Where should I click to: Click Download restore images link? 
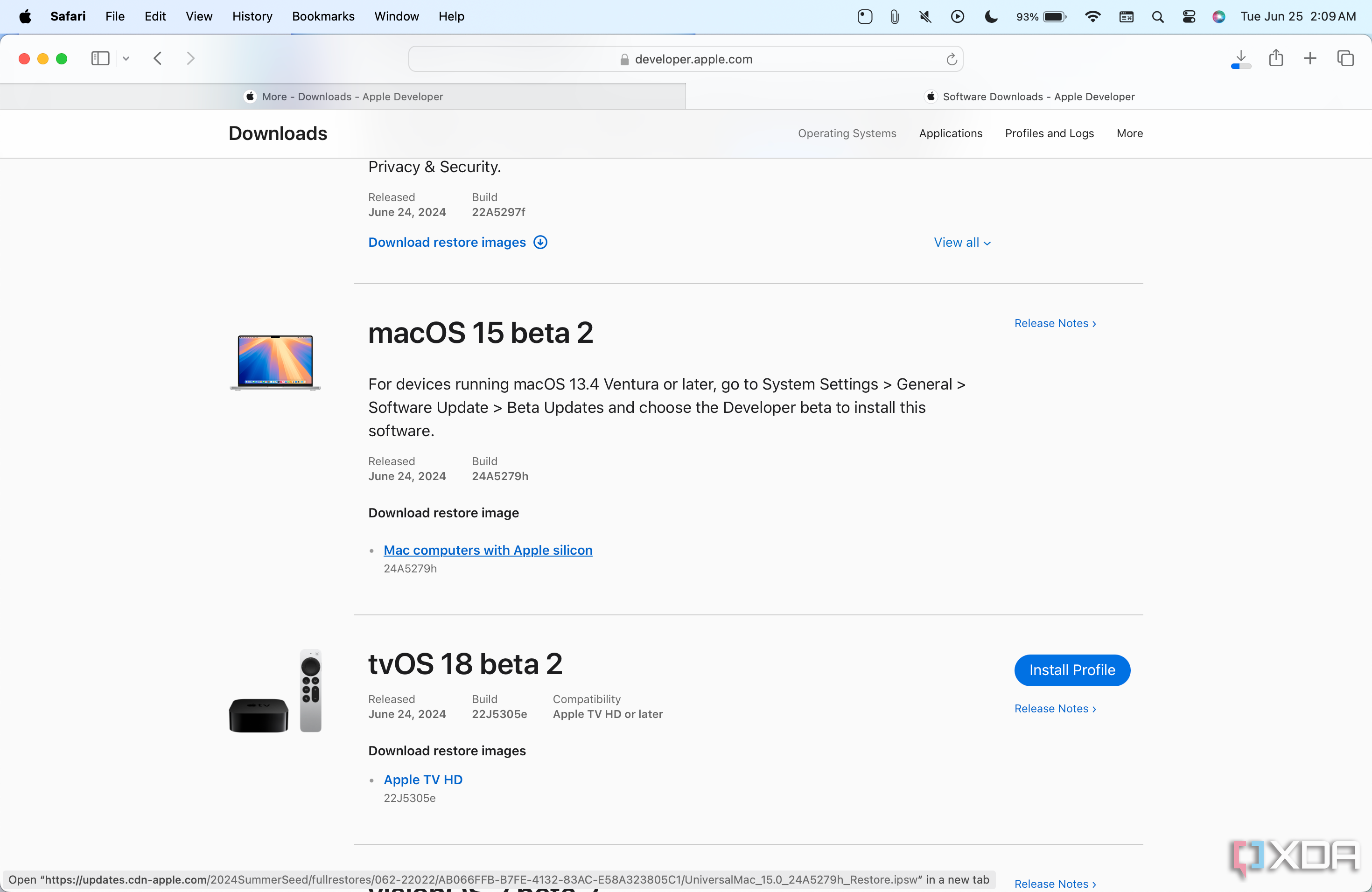click(x=447, y=242)
